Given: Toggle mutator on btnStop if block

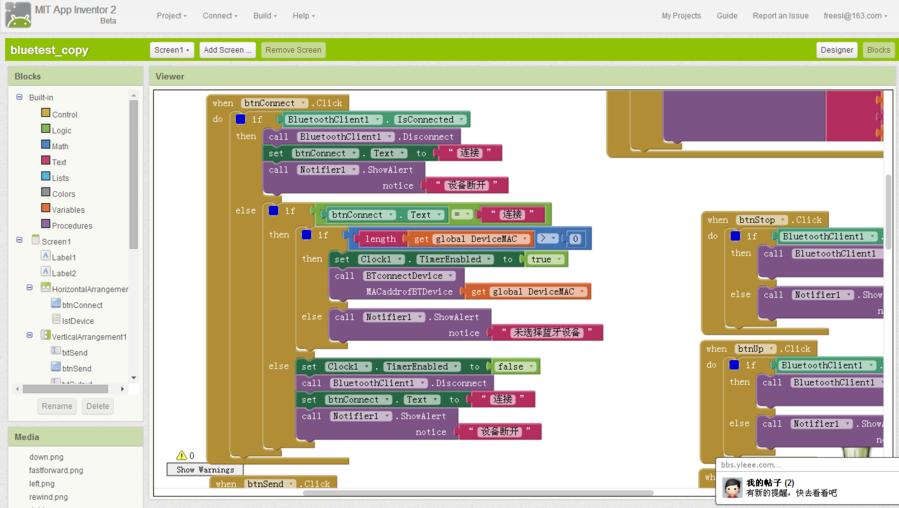Looking at the screenshot, I should coord(735,237).
